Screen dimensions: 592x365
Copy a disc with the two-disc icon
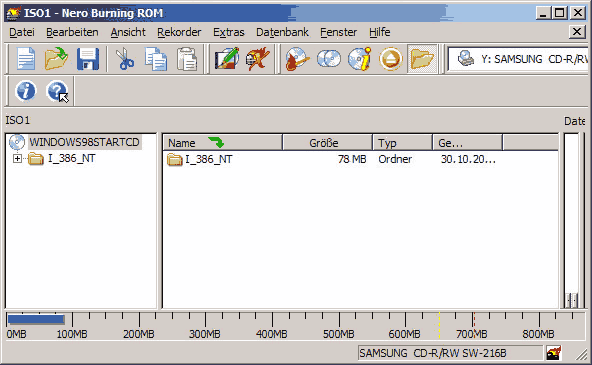pyautogui.click(x=329, y=59)
